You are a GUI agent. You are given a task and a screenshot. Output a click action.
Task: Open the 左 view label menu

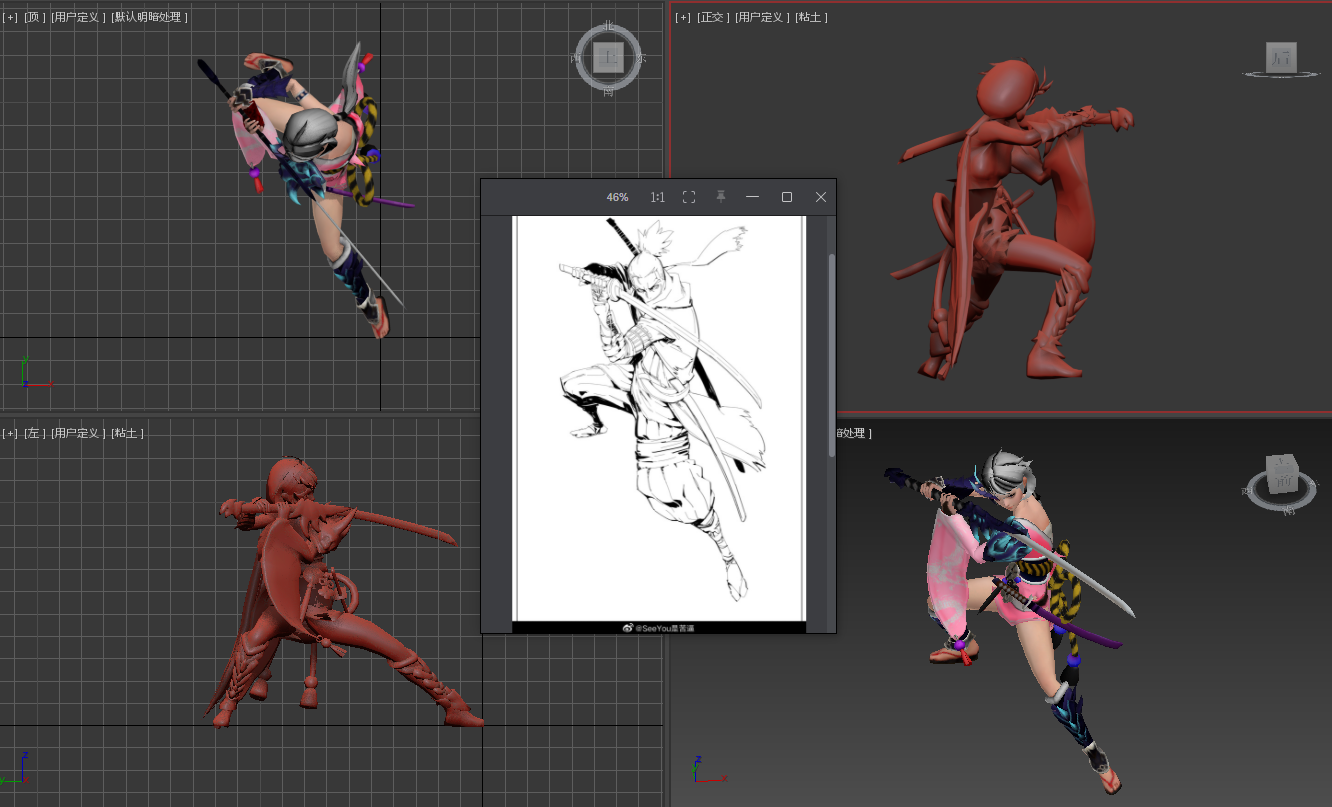point(35,433)
